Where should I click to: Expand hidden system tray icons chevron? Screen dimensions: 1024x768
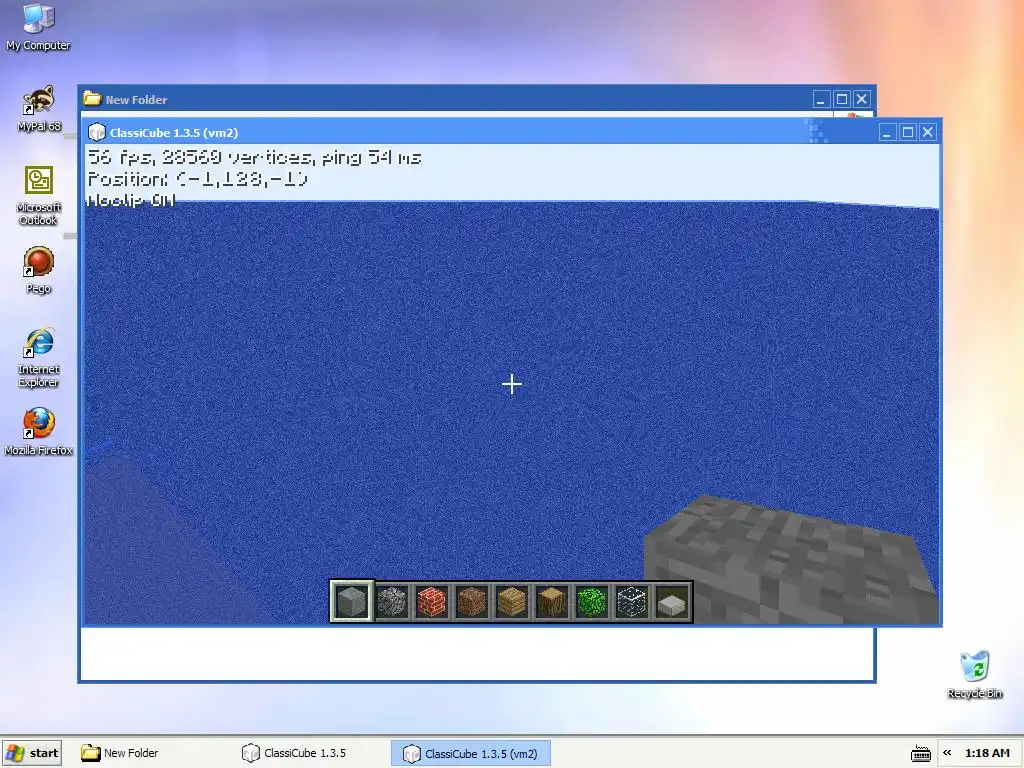[x=947, y=753]
